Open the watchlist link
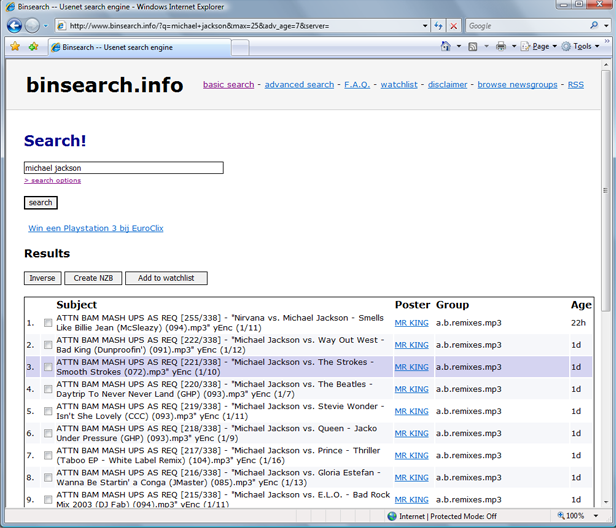The height and width of the screenshot is (528, 616). click(399, 84)
